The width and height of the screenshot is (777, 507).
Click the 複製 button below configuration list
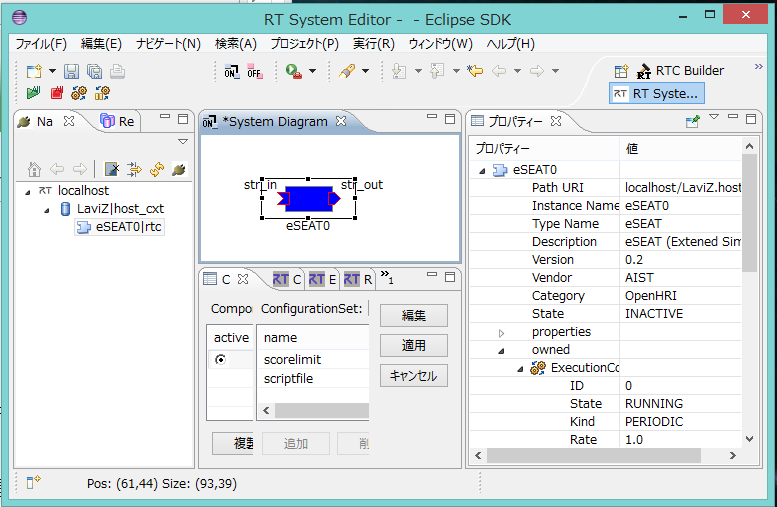pos(233,444)
